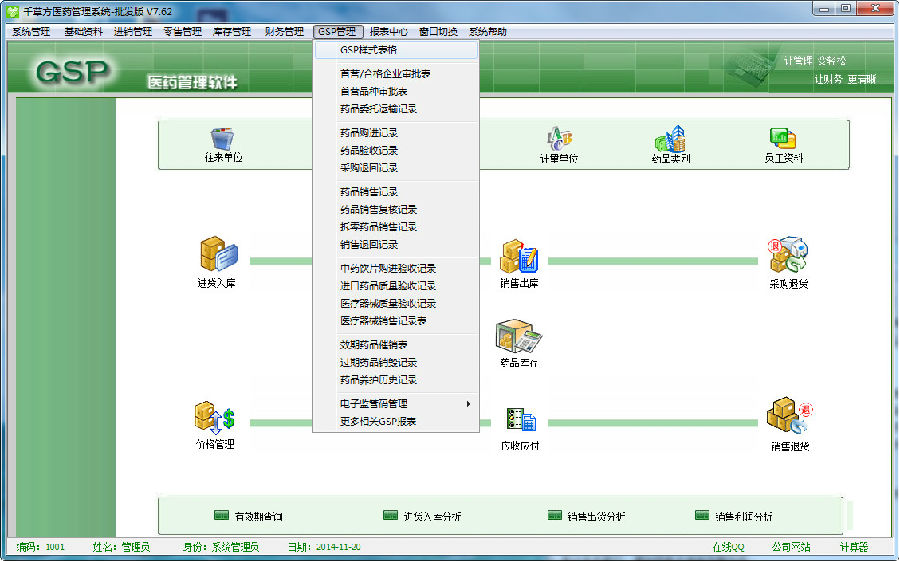Click the 销售利润分析 button at bottom
The height and width of the screenshot is (561, 899).
click(x=733, y=516)
